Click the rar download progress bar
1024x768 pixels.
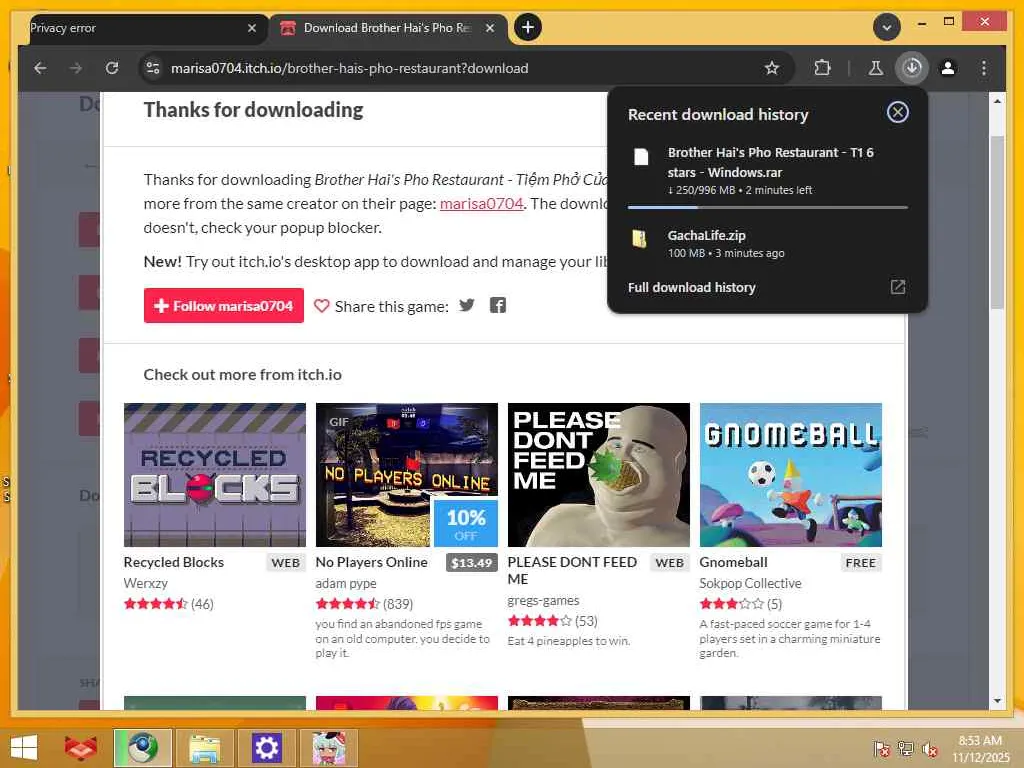[x=768, y=207]
